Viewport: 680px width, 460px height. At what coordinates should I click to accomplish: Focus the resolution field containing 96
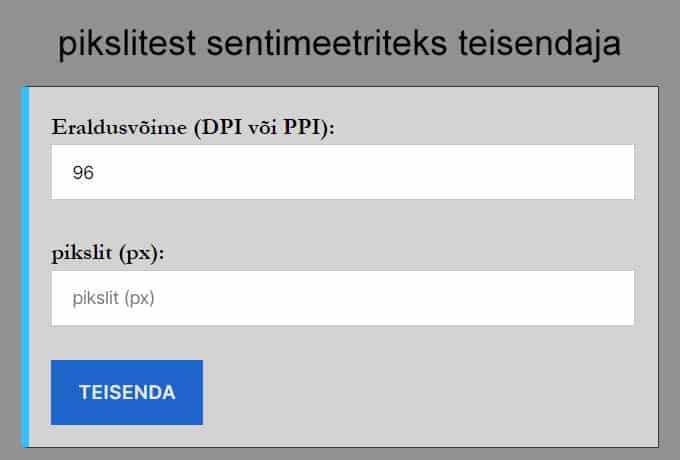point(343,172)
